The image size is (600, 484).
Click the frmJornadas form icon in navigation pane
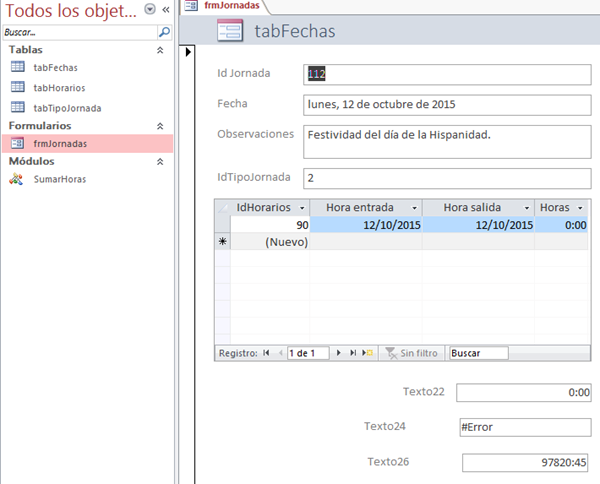[17, 143]
